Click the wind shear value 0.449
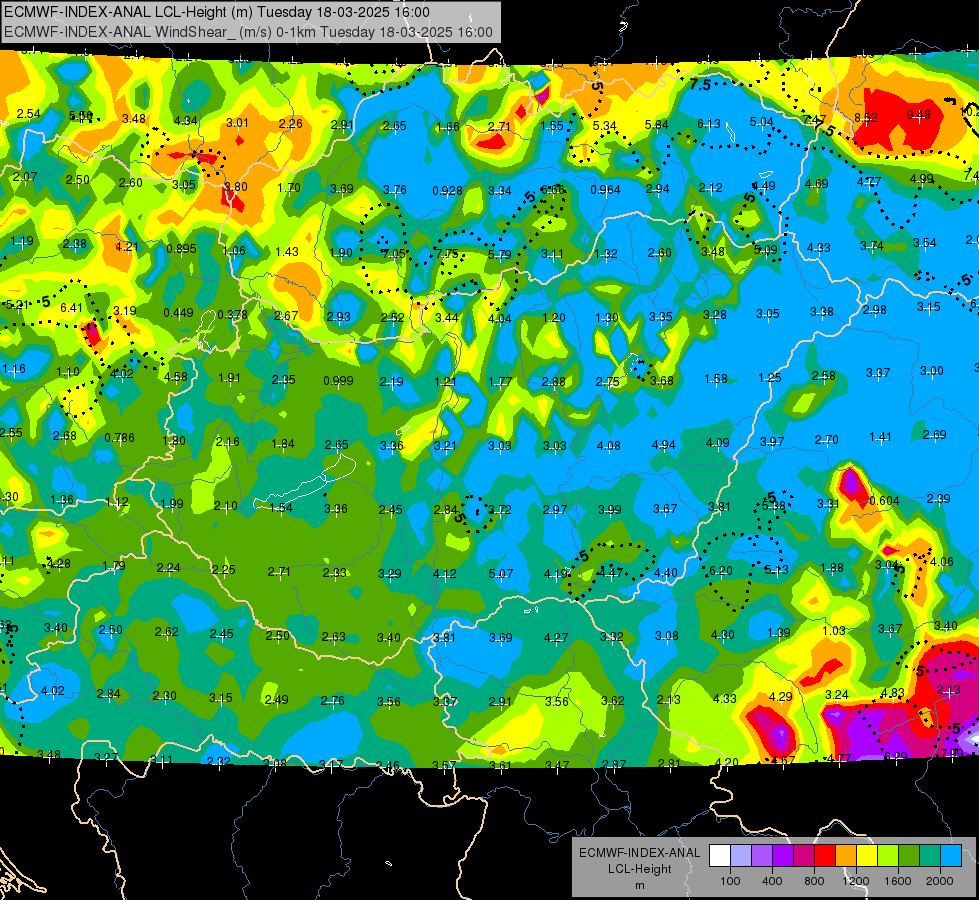This screenshot has height=900, width=979. click(178, 313)
